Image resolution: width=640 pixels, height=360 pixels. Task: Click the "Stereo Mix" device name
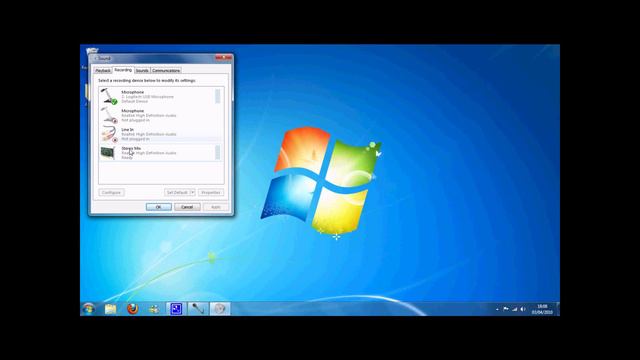[131, 148]
